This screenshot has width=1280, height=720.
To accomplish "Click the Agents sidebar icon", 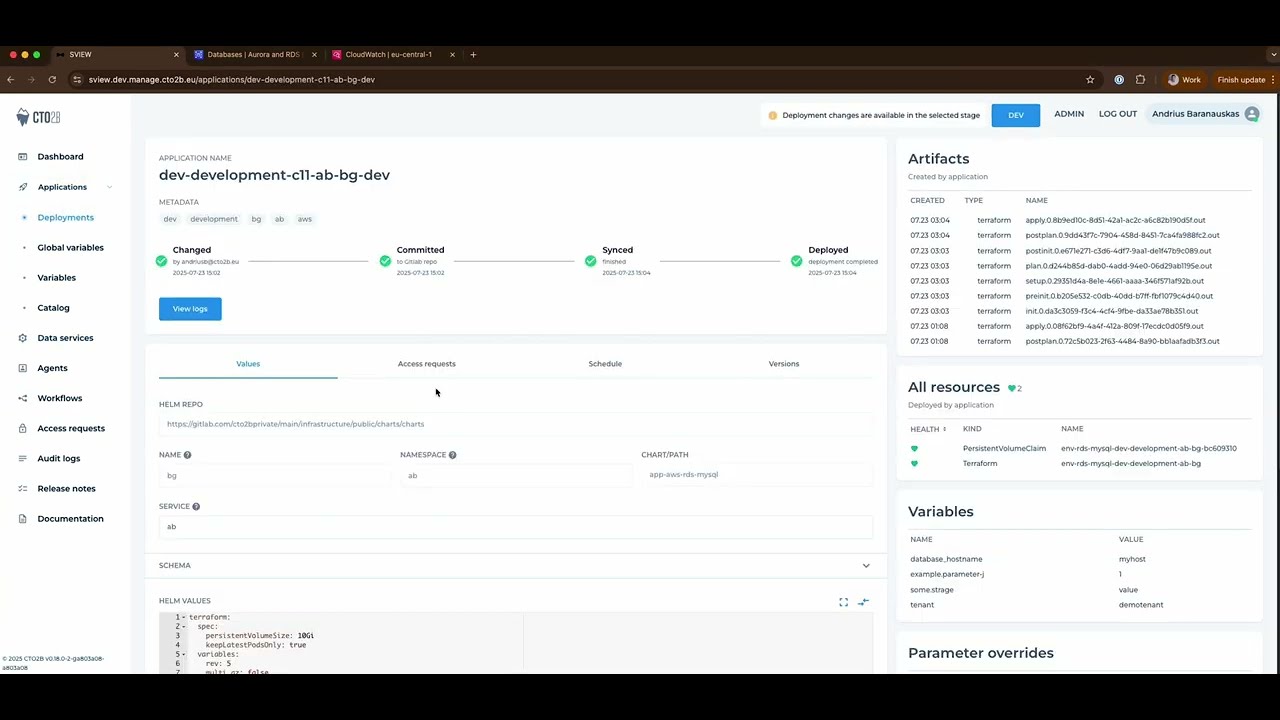I will 22,368.
